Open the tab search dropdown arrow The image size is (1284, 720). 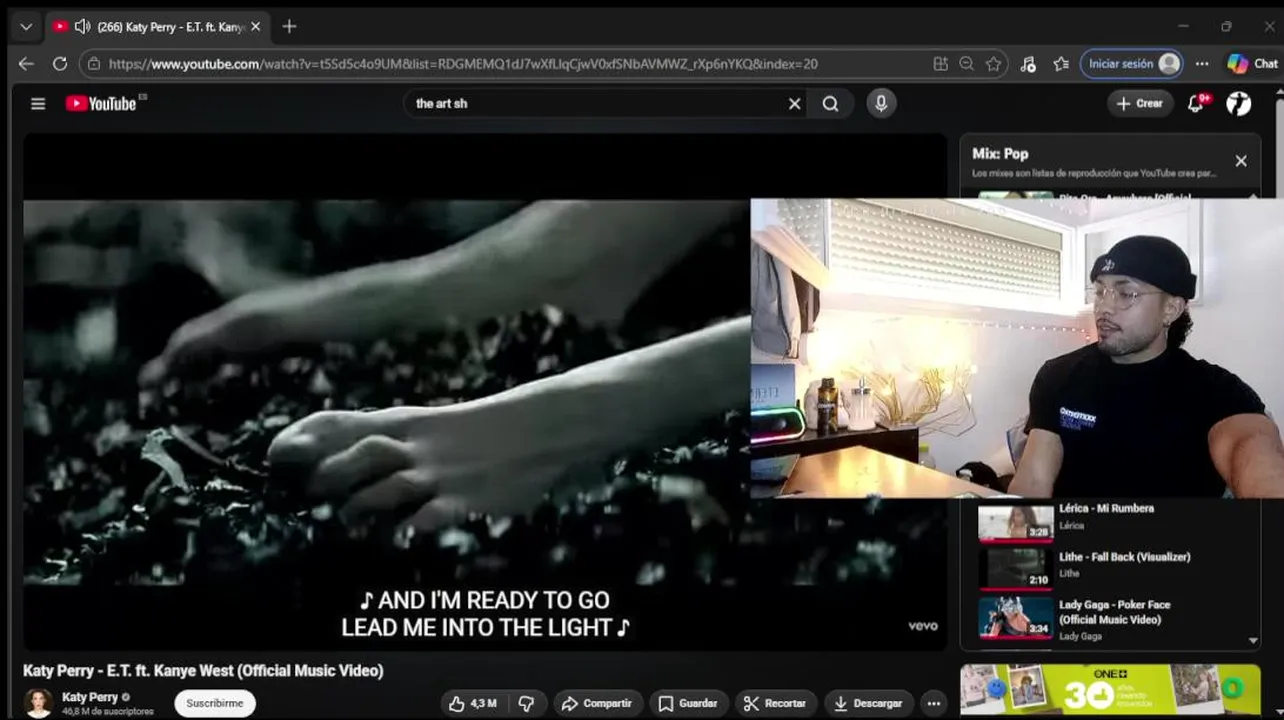coord(26,27)
